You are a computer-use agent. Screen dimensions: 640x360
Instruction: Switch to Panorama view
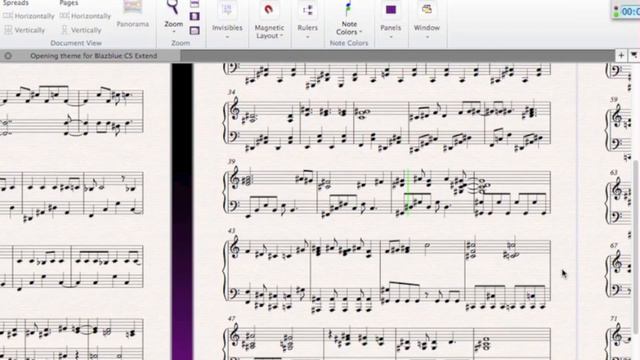[133, 14]
